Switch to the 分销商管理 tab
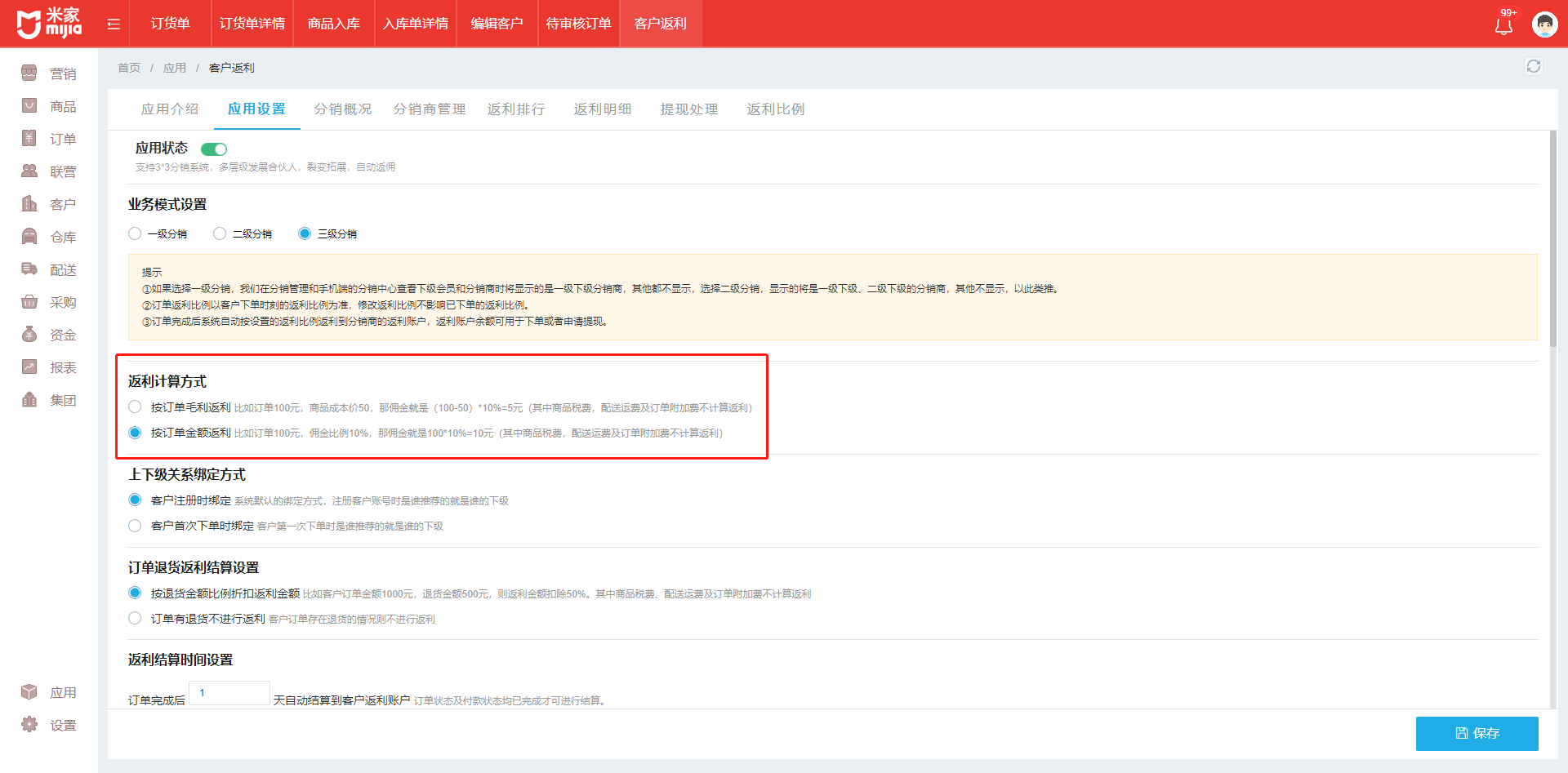The height and width of the screenshot is (773, 1568). (429, 109)
